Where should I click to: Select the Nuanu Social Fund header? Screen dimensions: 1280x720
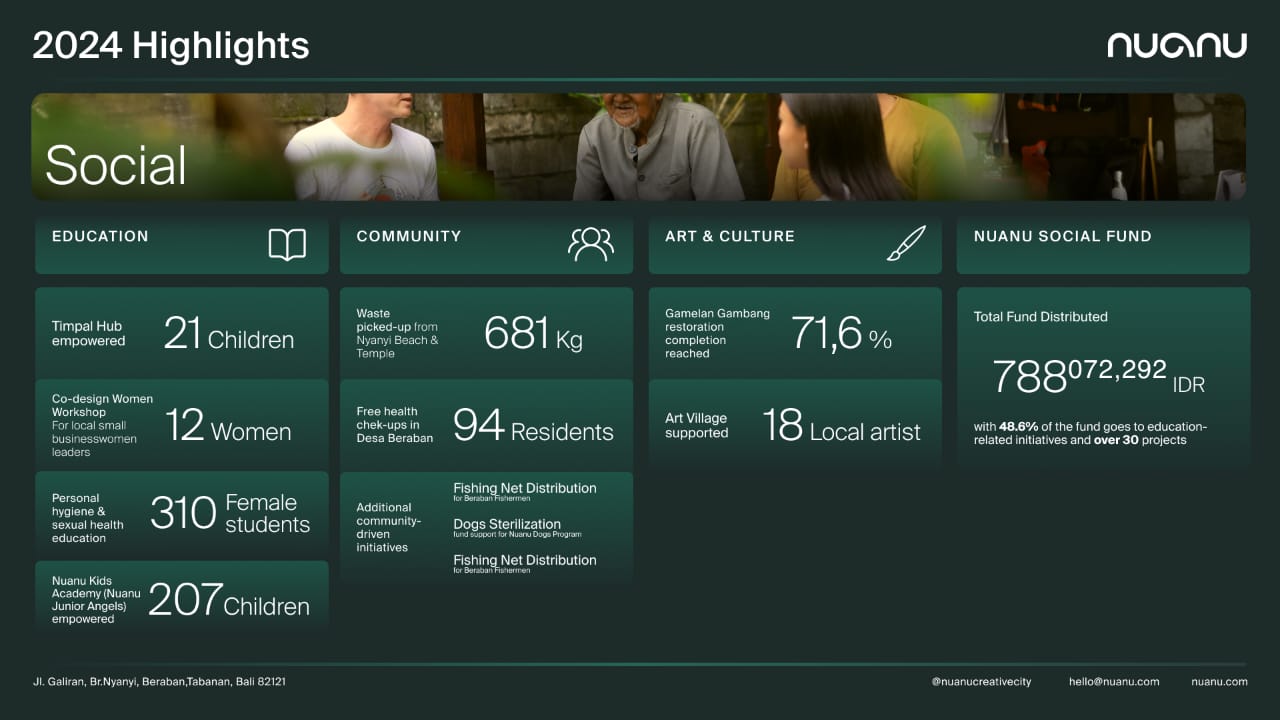coord(1062,237)
